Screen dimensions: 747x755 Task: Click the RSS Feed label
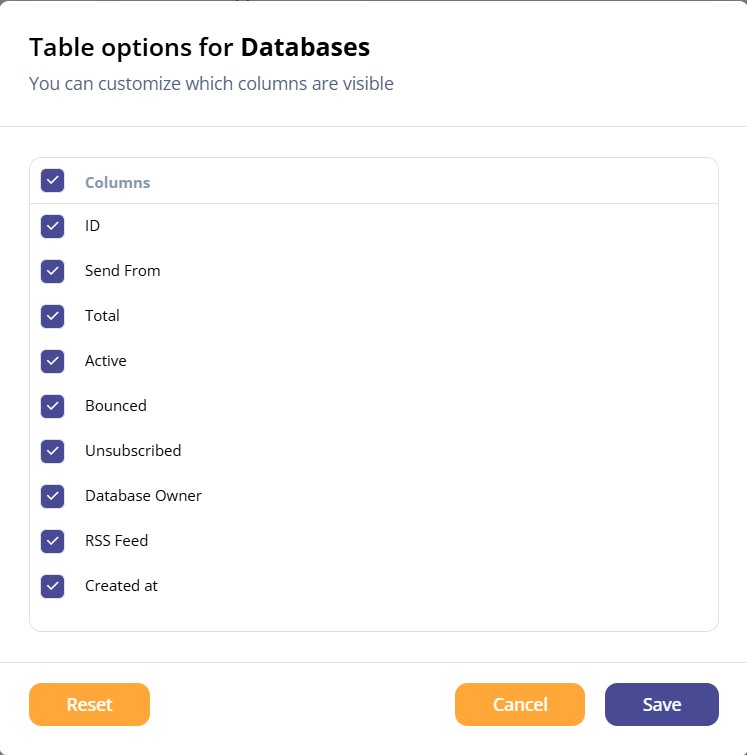click(117, 541)
